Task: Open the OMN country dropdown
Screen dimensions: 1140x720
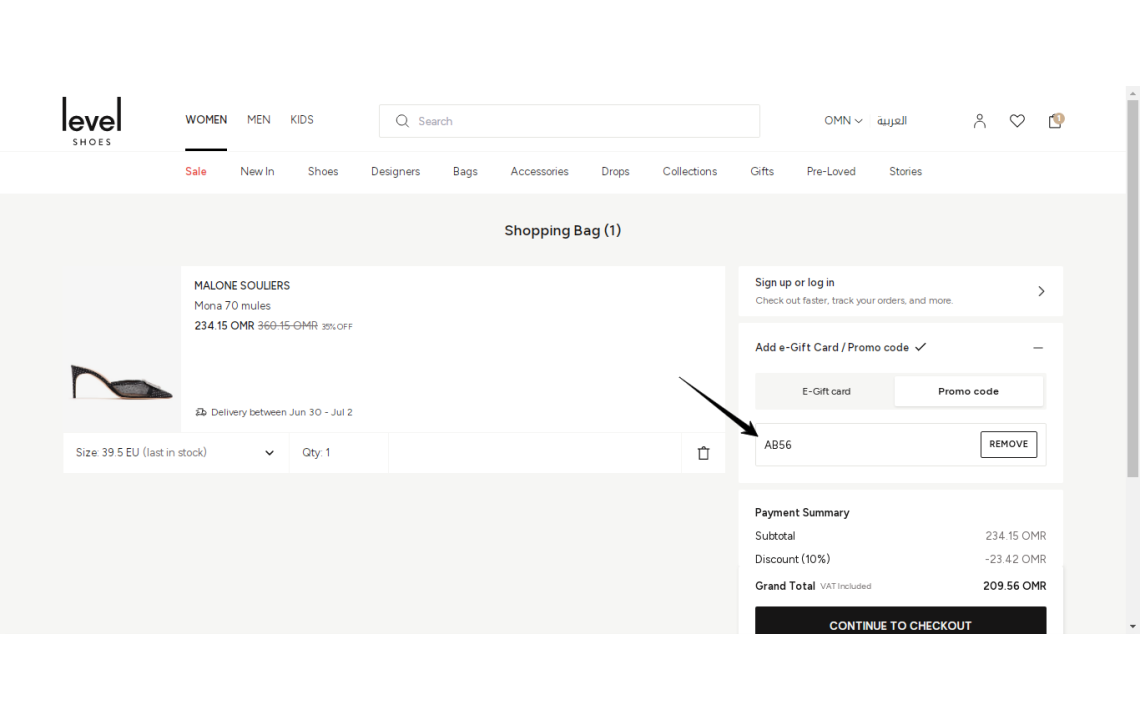Action: click(x=843, y=121)
